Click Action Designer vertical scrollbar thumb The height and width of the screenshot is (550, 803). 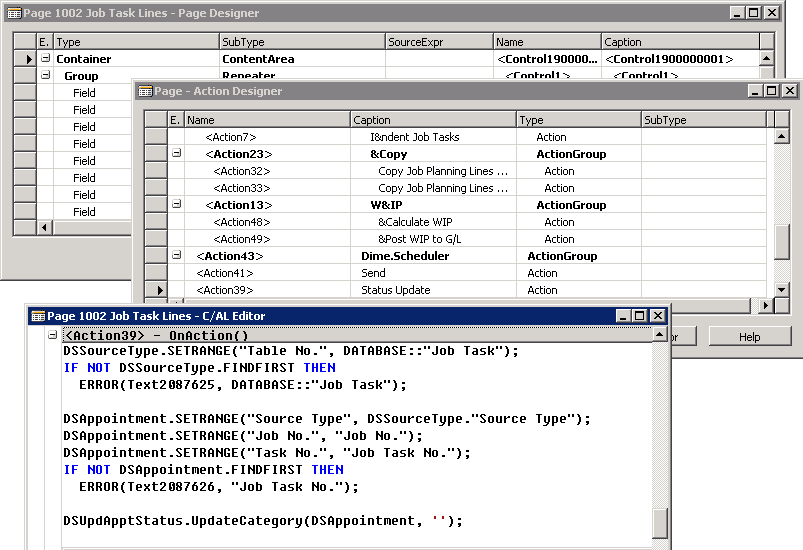point(781,242)
